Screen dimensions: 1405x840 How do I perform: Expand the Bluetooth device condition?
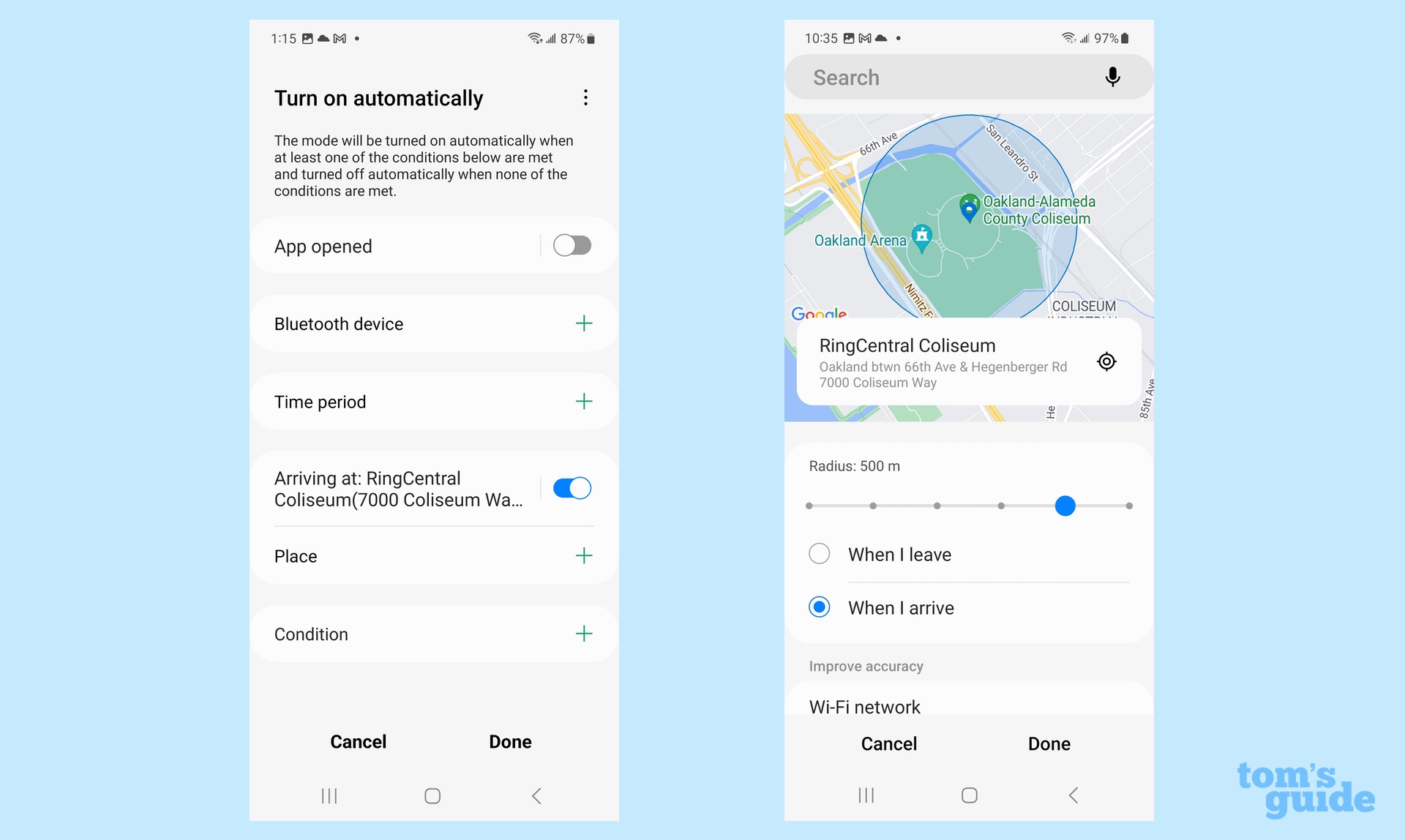pyautogui.click(x=585, y=321)
